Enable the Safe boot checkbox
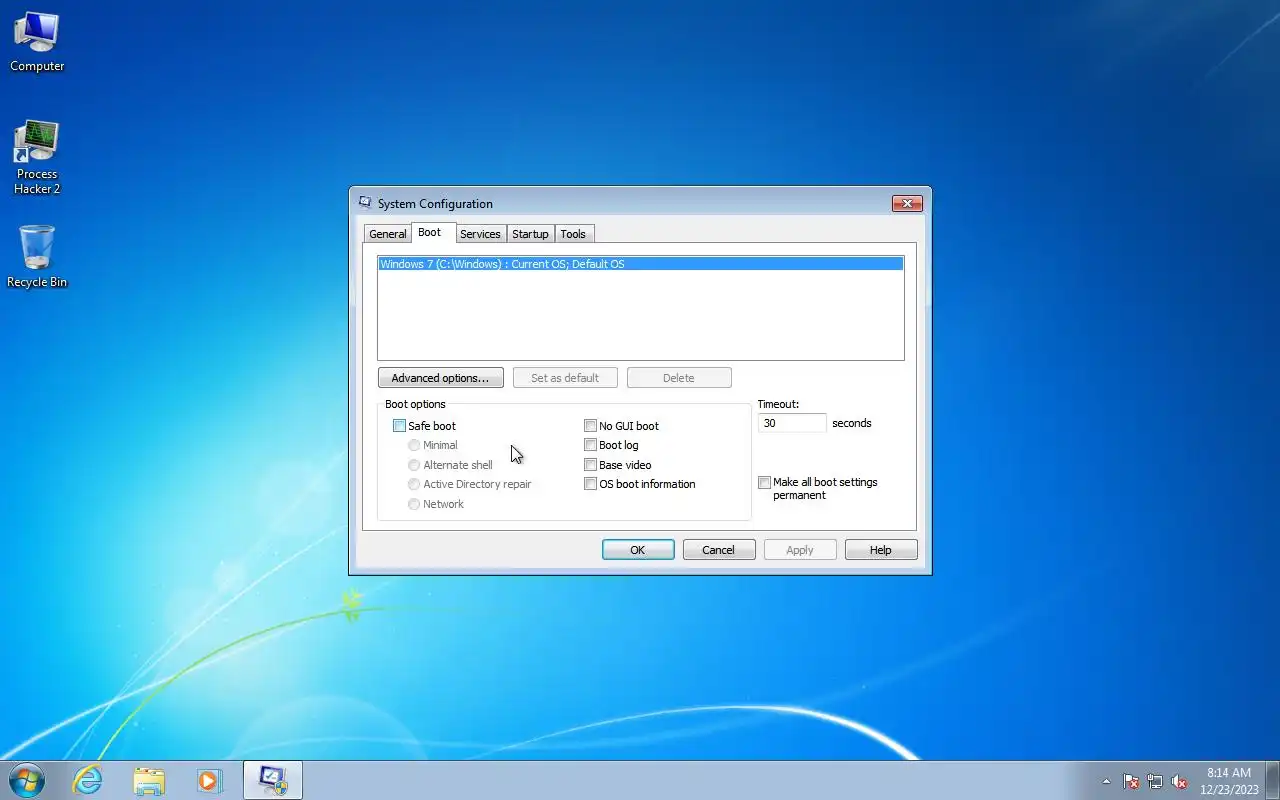The width and height of the screenshot is (1280, 800). (399, 426)
